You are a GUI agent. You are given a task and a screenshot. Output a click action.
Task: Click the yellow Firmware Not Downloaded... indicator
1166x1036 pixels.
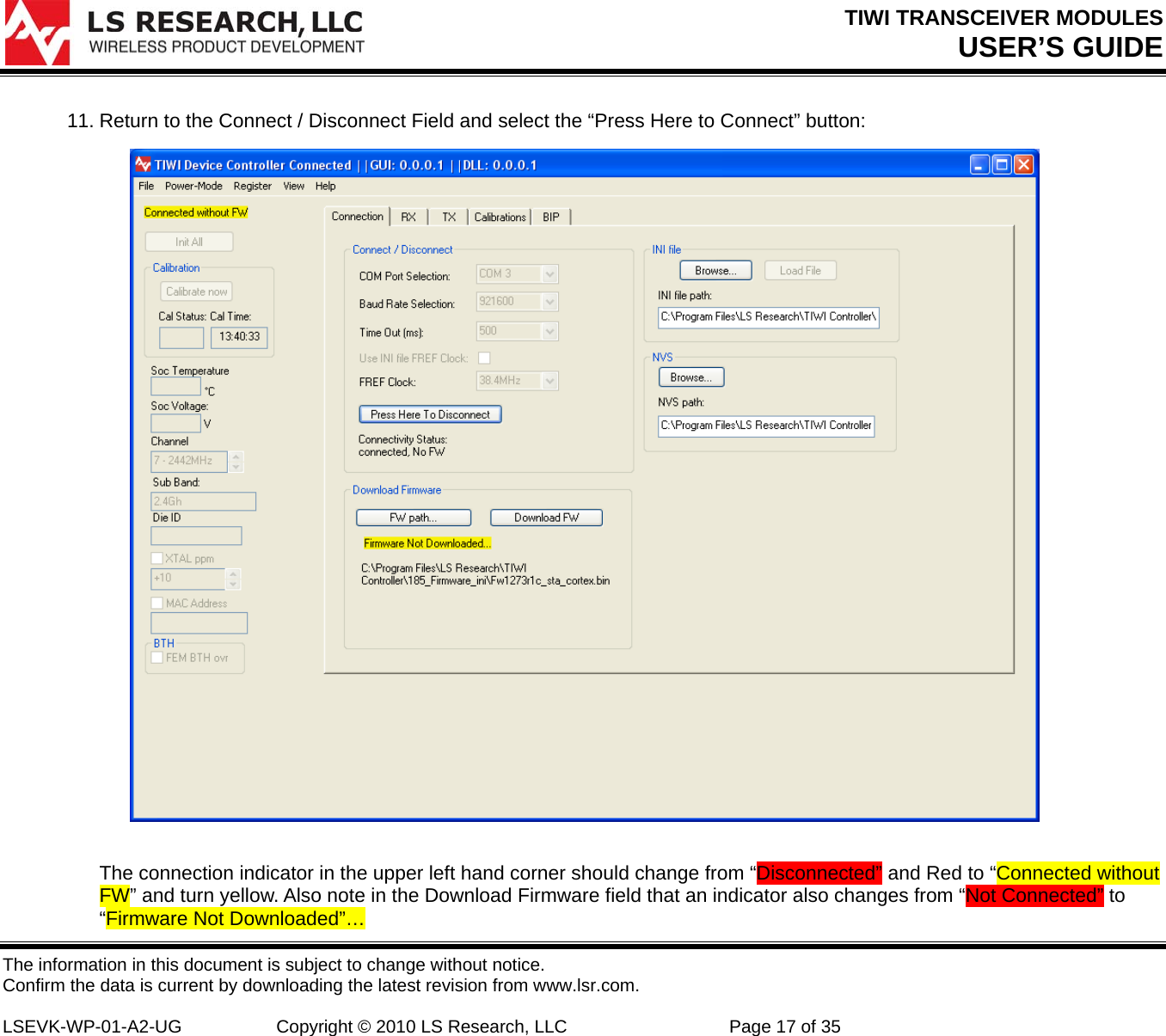click(x=427, y=543)
